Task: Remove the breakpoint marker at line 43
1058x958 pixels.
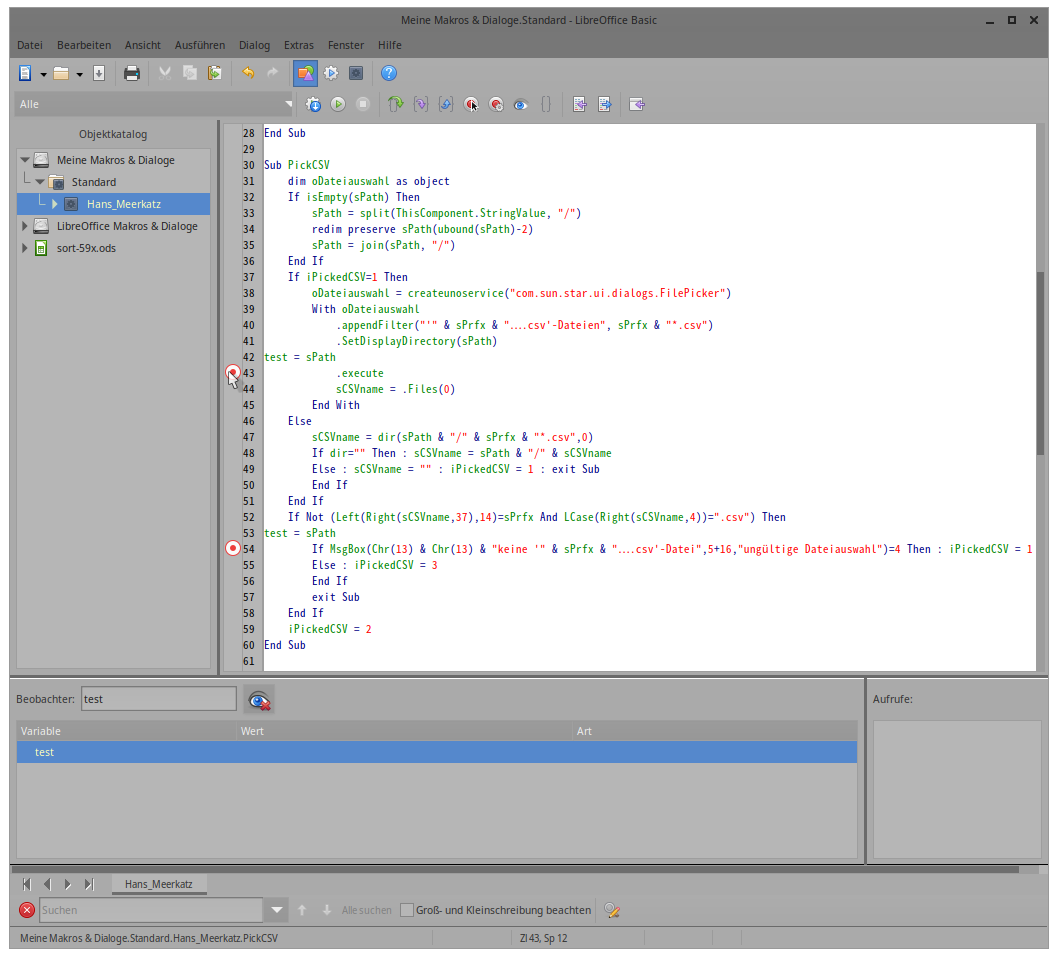Action: [x=233, y=372]
